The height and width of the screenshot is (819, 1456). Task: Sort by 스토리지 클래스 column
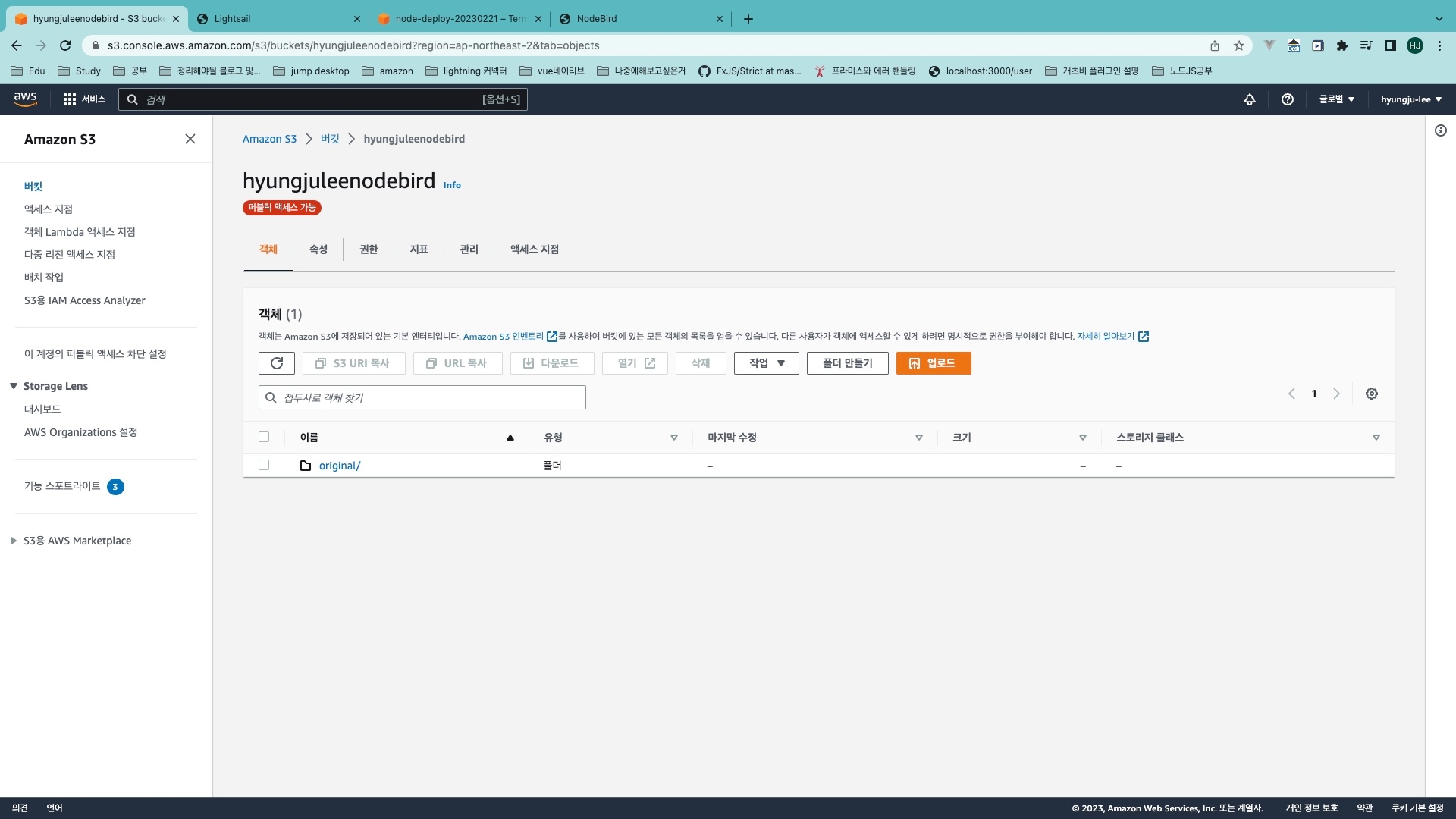click(1376, 438)
